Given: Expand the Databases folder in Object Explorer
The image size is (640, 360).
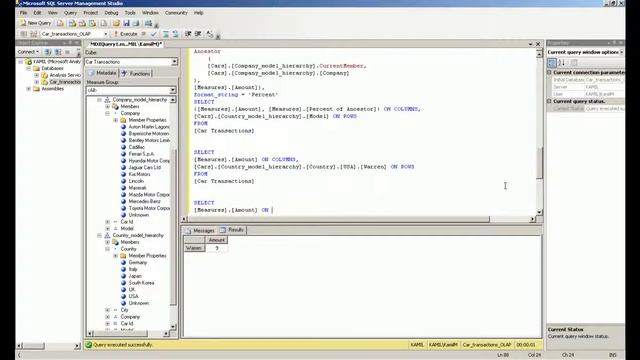Looking at the screenshot, I should tap(29, 69).
